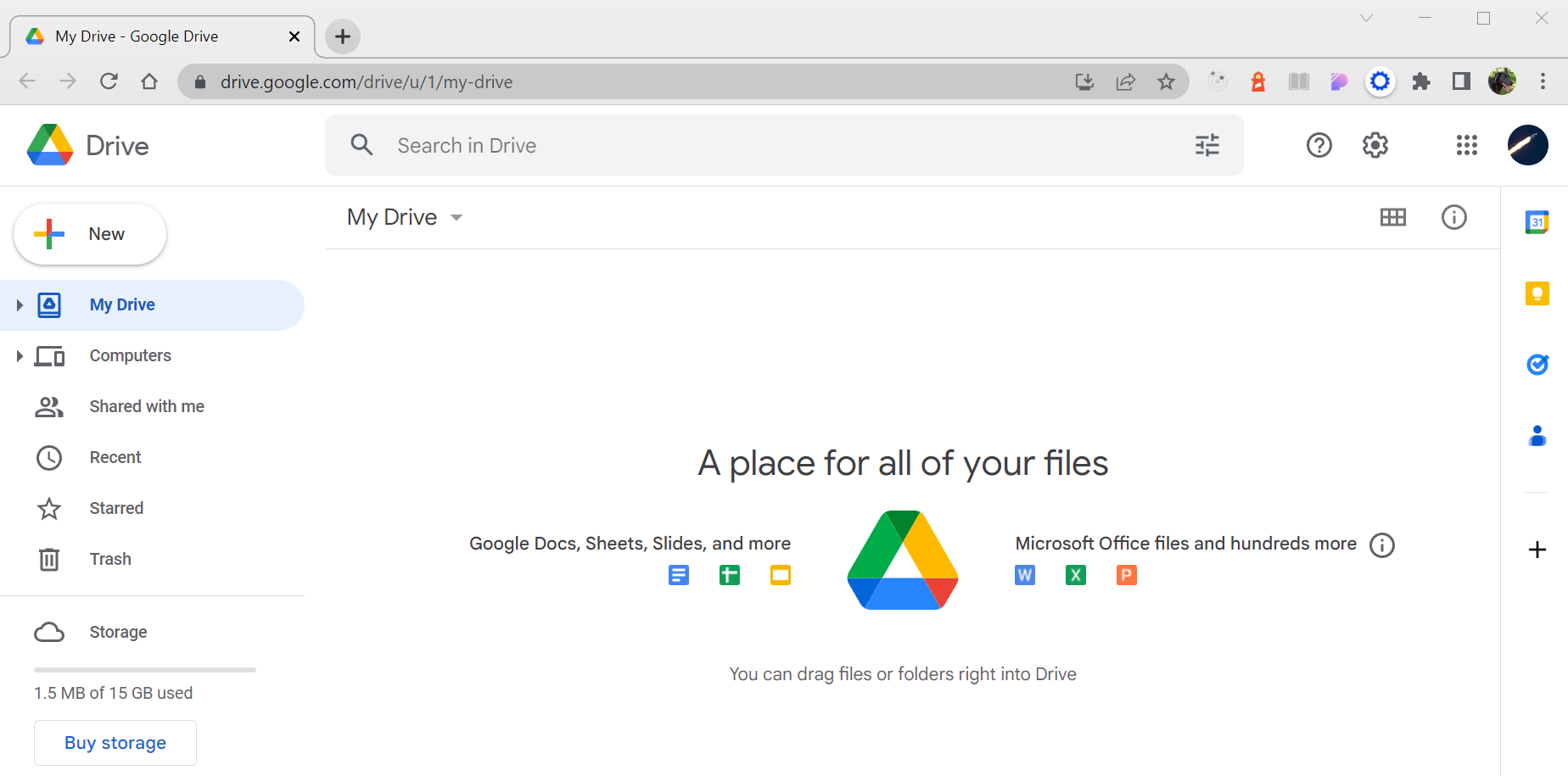Open Computers in the sidebar
The height and width of the screenshot is (776, 1568).
(152, 356)
